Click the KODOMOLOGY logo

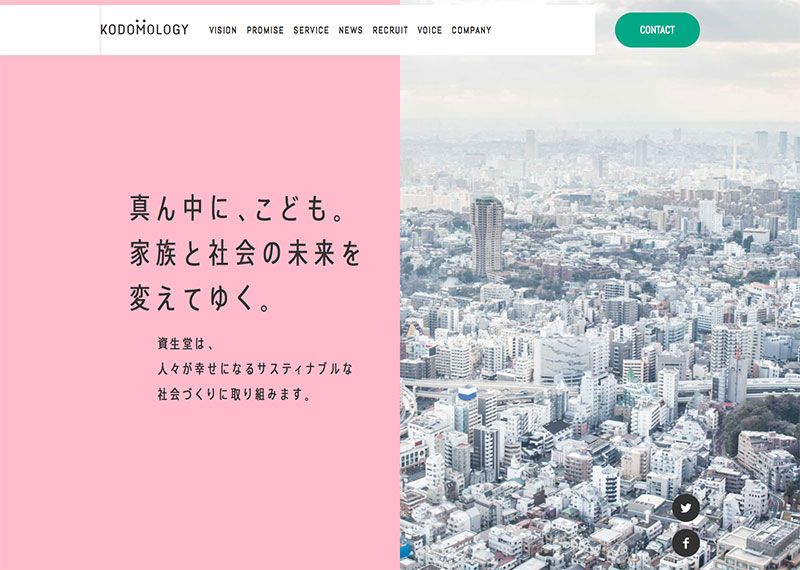coord(144,29)
